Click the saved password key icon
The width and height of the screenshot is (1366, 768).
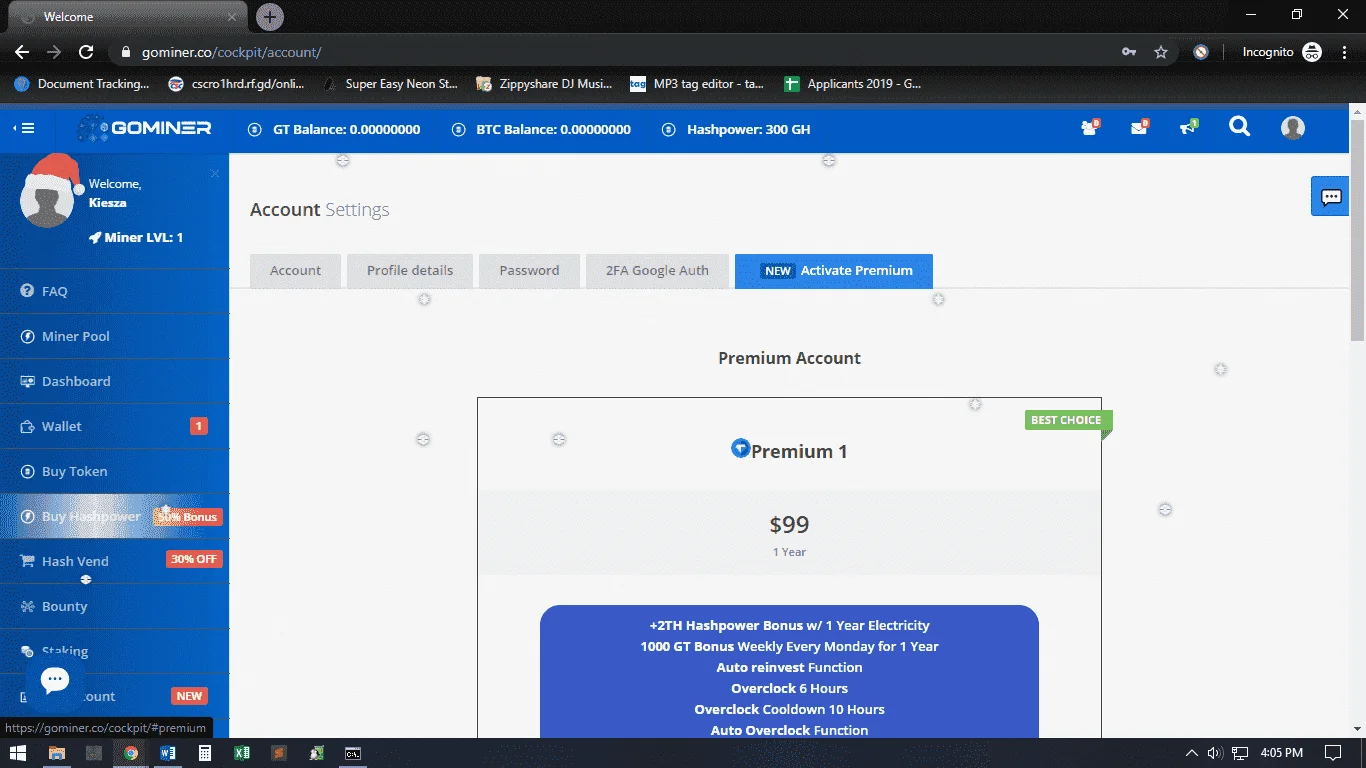(x=1129, y=52)
